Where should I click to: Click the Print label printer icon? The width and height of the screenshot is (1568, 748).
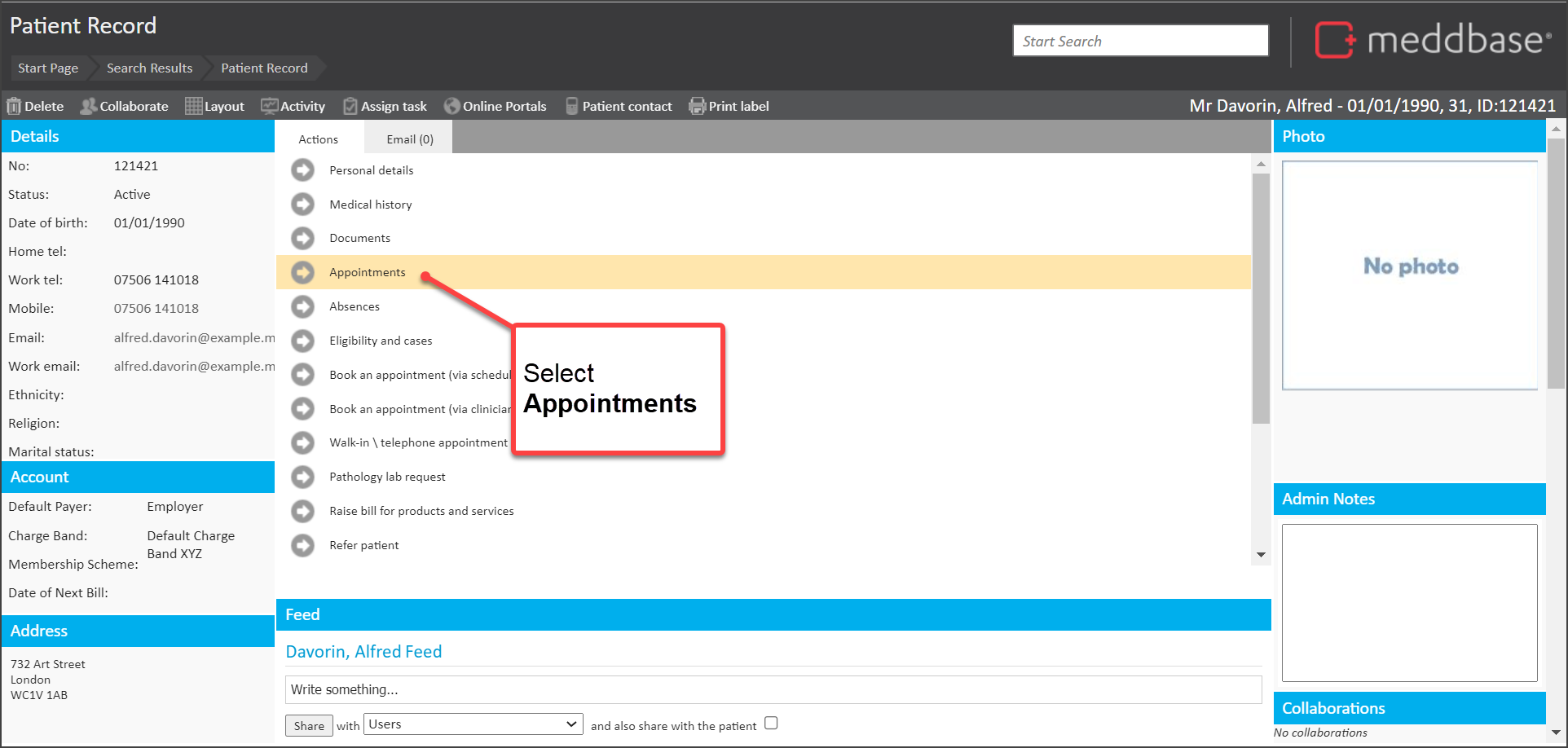697,107
